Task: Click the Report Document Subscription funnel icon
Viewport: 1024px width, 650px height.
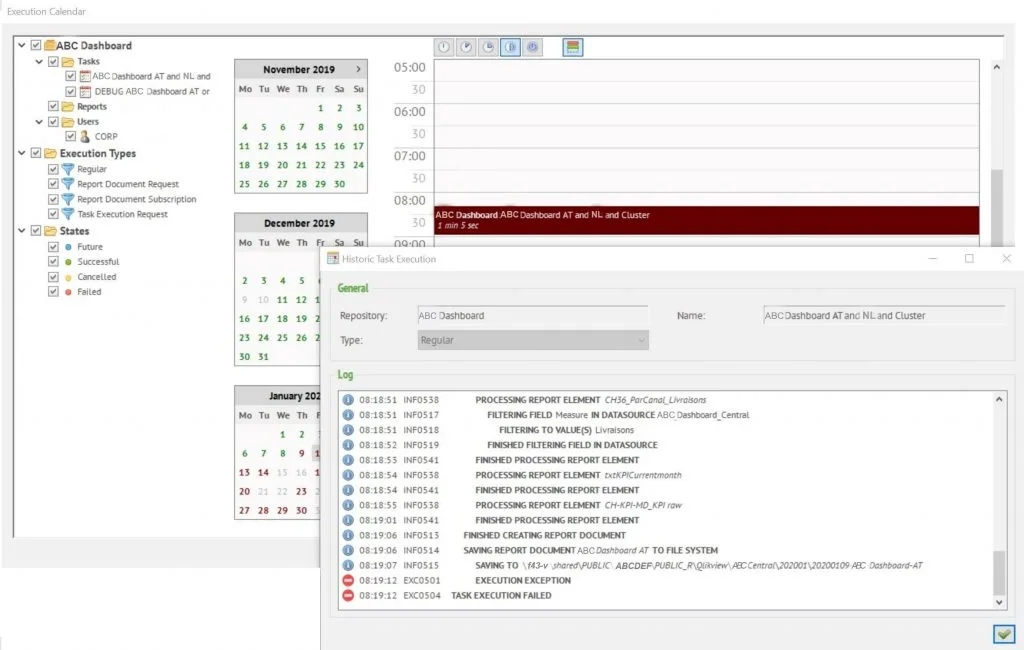Action: (x=68, y=199)
